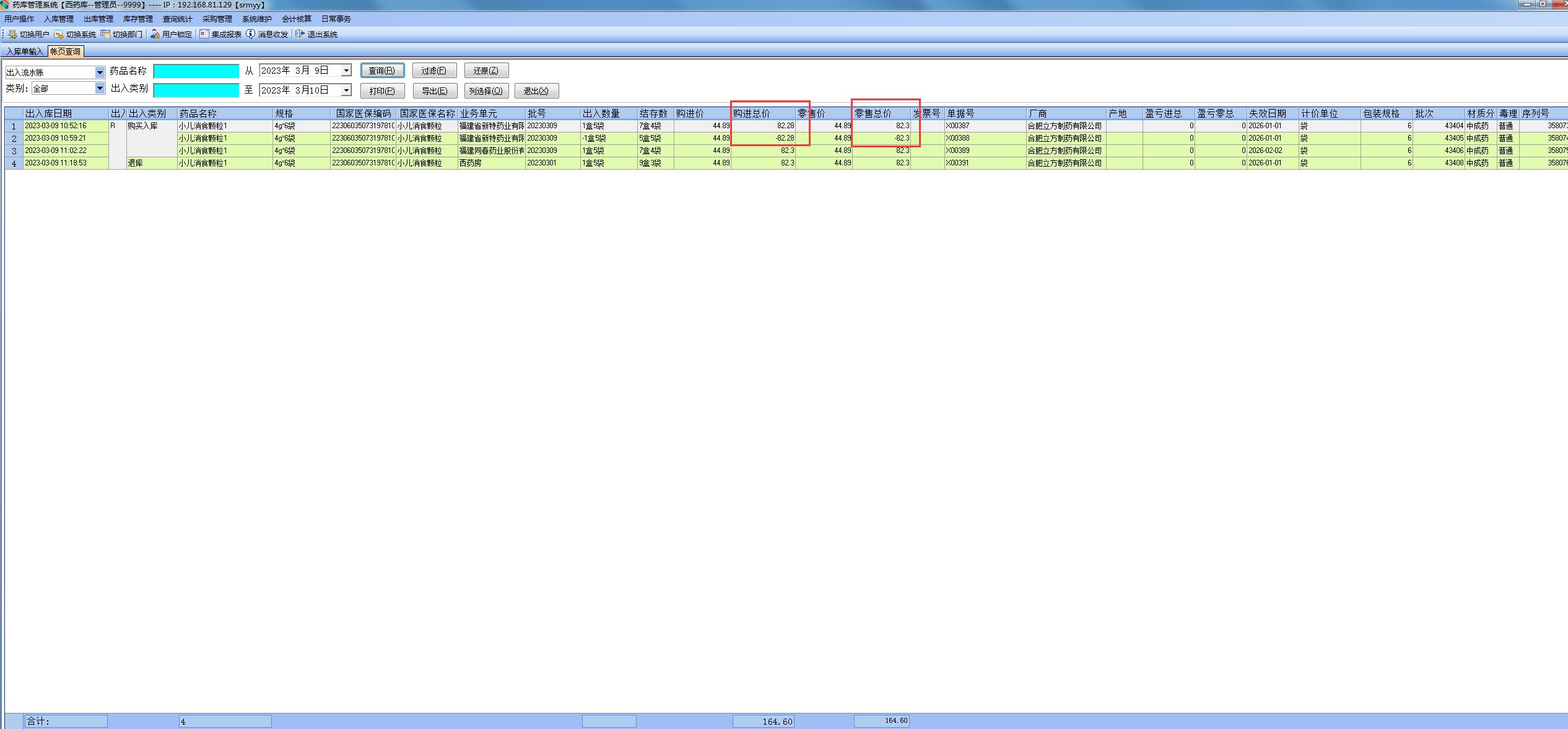Click the 切换用户 toolbar icon
1568x729 pixels.
(x=12, y=34)
